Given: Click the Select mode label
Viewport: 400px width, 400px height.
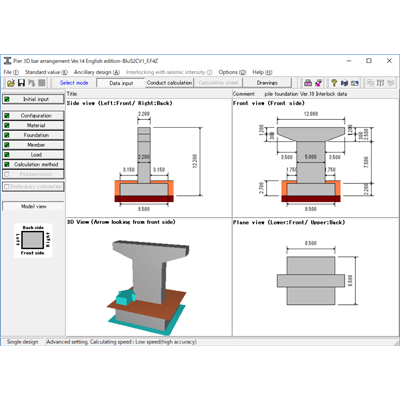Looking at the screenshot, I should pyautogui.click(x=74, y=83).
